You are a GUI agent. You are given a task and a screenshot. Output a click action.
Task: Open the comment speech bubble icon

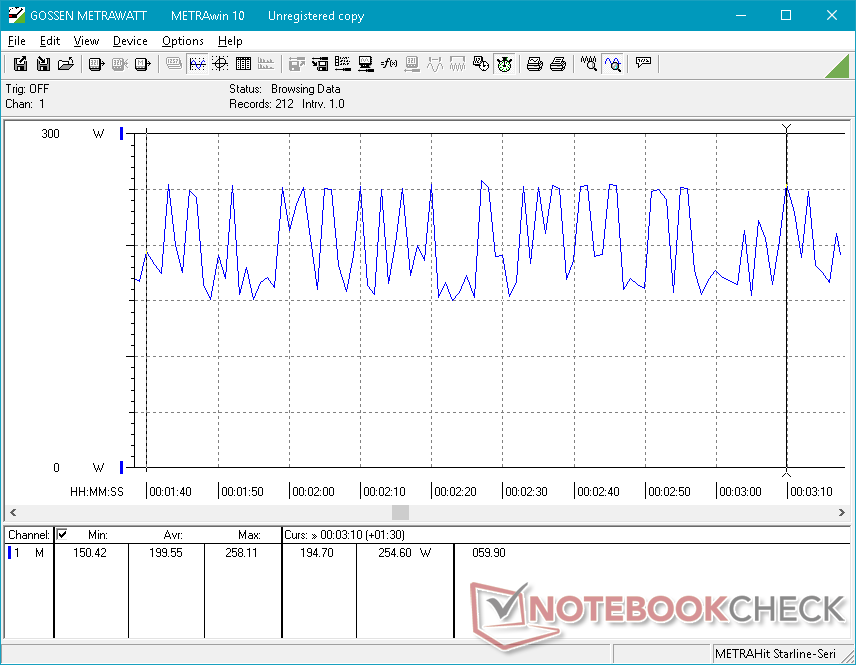coord(643,64)
